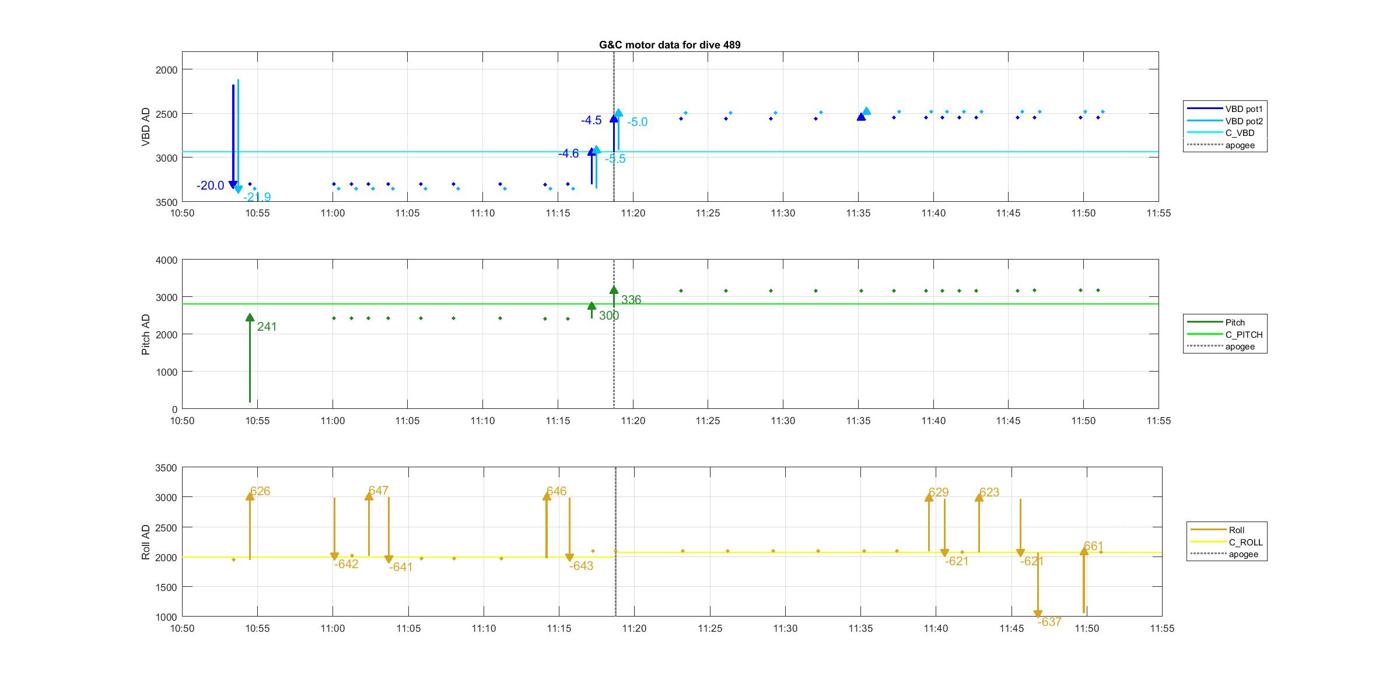Select the C_ROLL legend entry
This screenshot has height=693, width=1400.
point(1227,542)
